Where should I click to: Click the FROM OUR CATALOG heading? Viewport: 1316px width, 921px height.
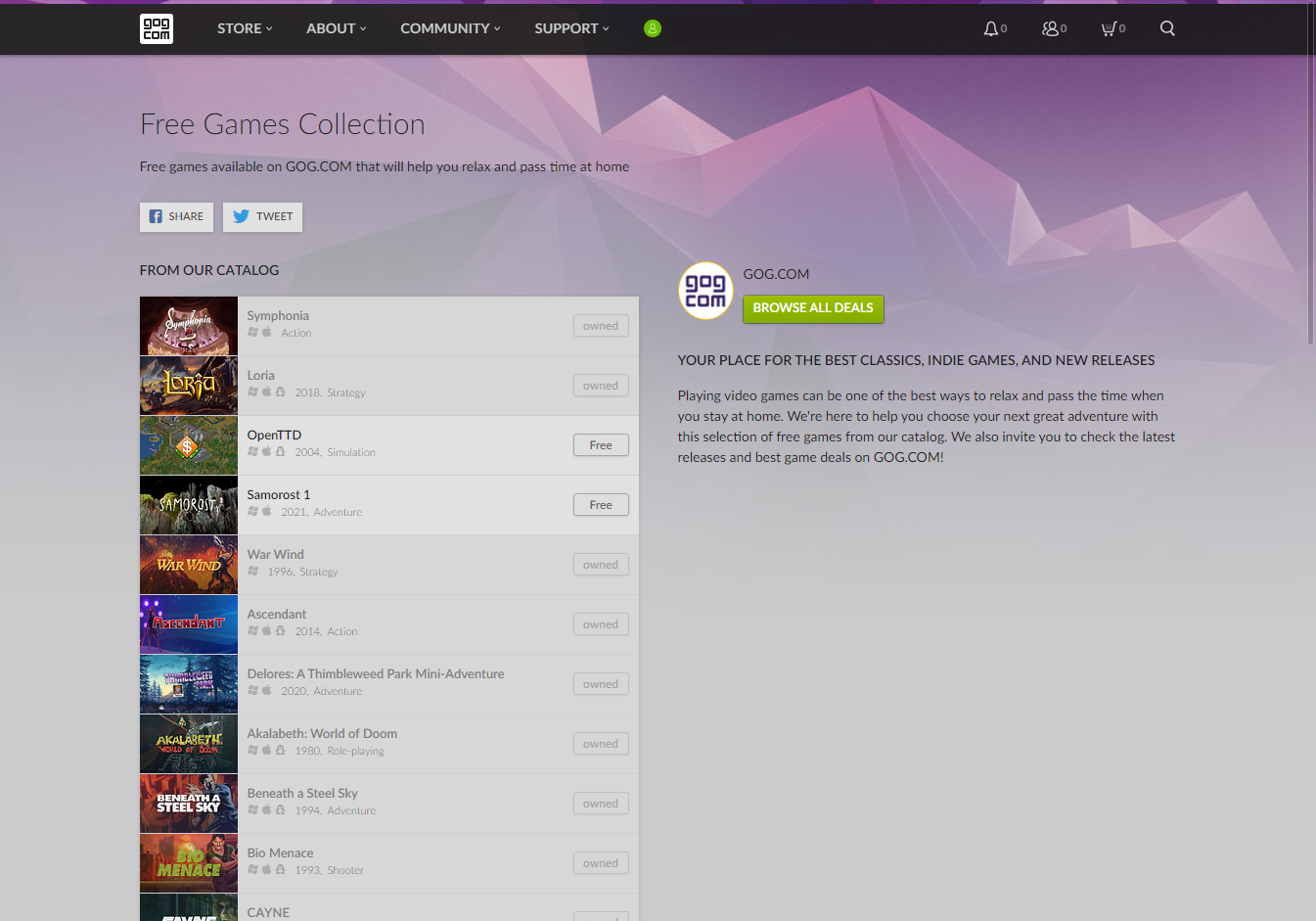(x=209, y=270)
